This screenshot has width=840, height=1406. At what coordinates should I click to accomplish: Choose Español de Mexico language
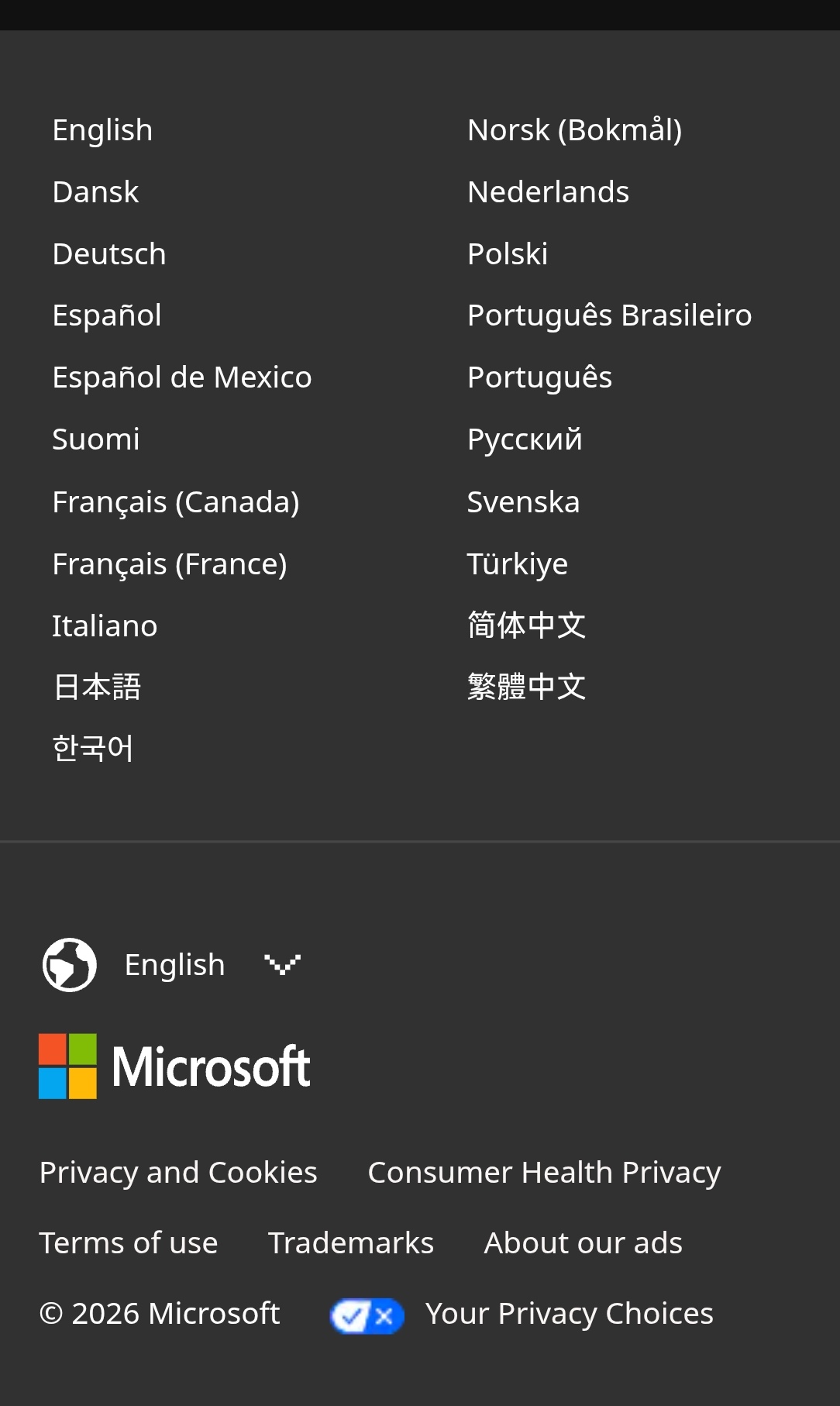click(182, 377)
